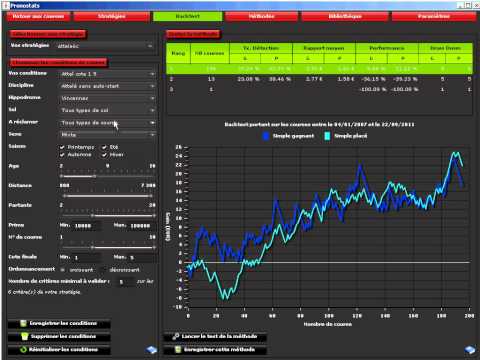Adjust the Distance range slider

(107, 196)
